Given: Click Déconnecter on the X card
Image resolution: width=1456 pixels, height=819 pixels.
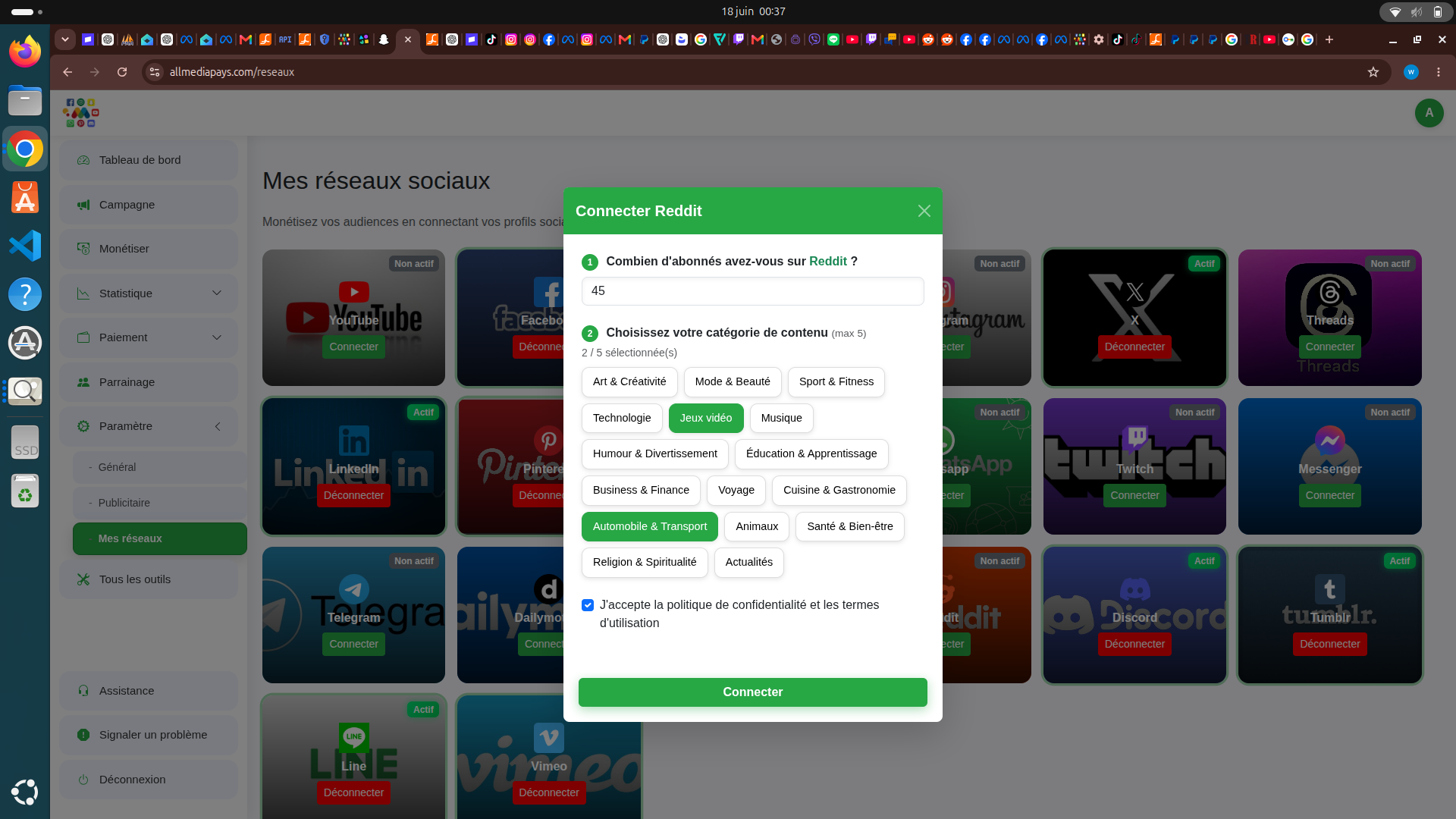Looking at the screenshot, I should pos(1134,347).
